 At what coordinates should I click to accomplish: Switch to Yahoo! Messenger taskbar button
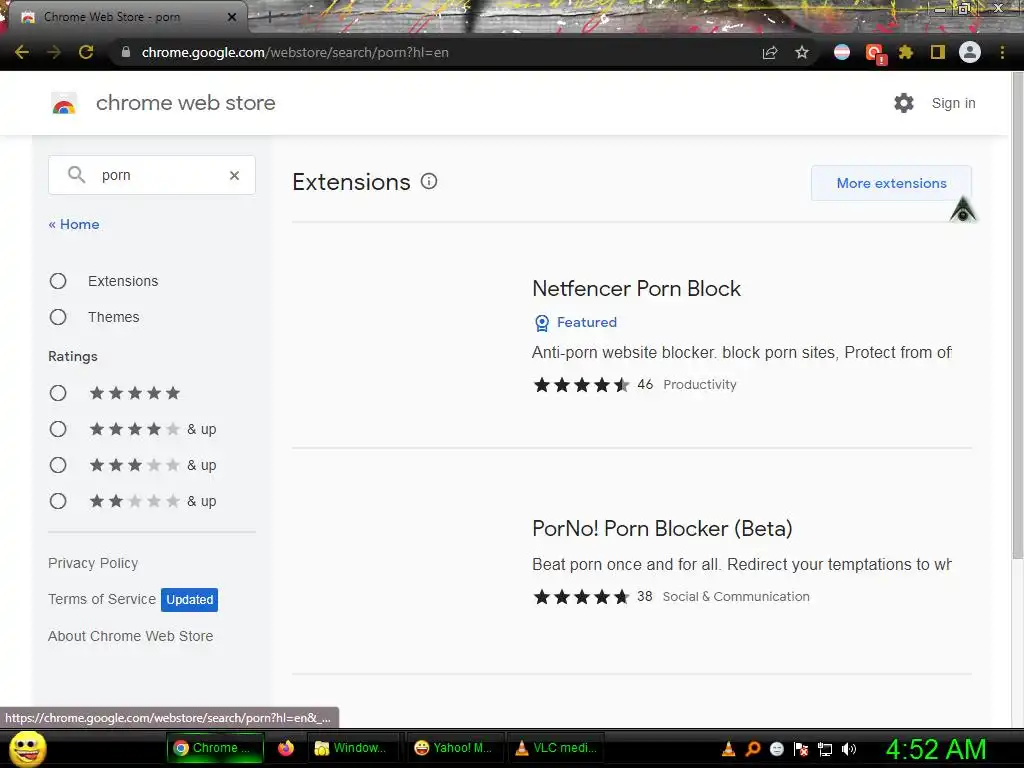454,748
